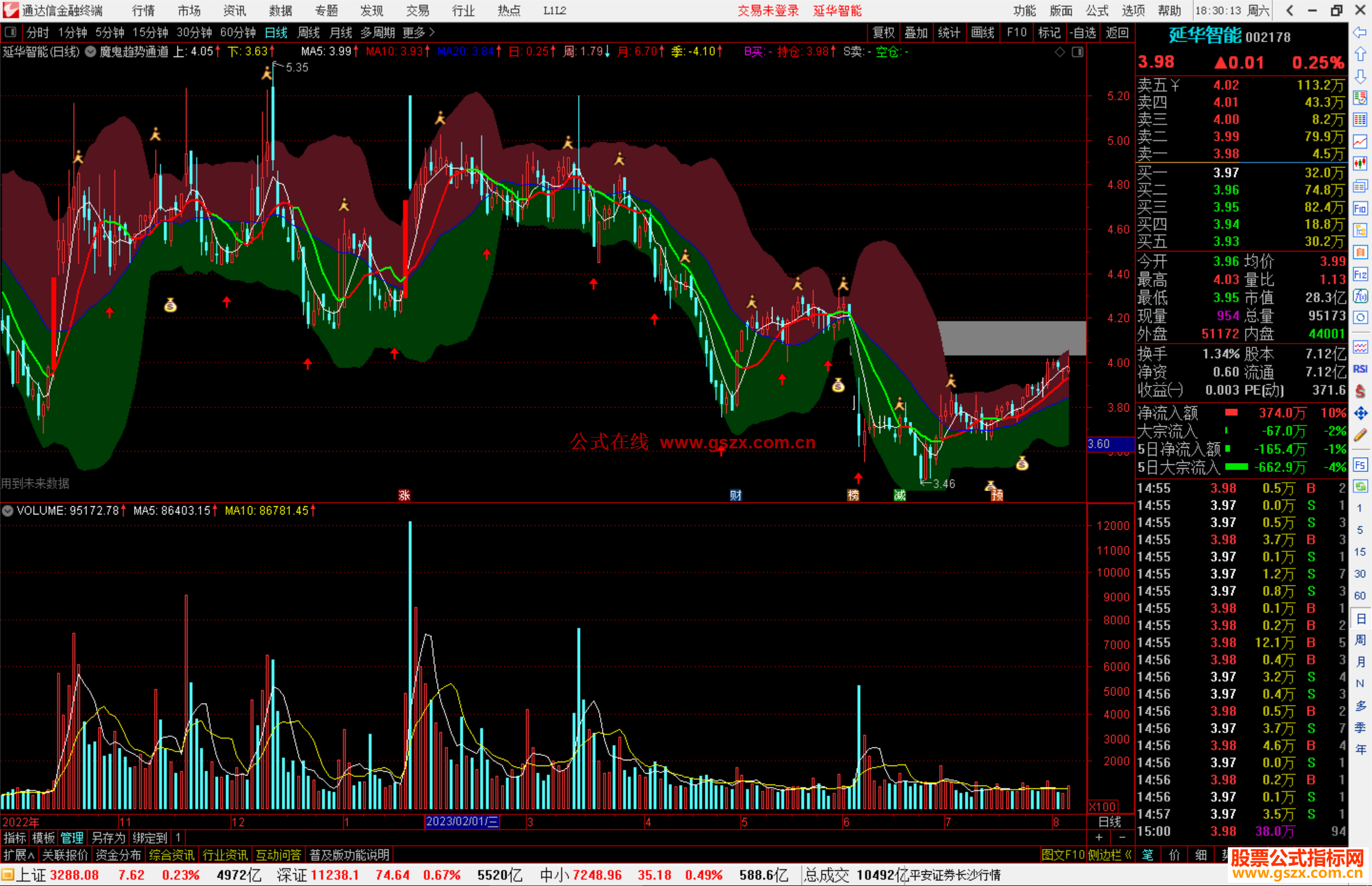Viewport: 1372px width, 886px height.
Task: Expand the VOLUME indicator dropdown arrow
Action: 8,511
